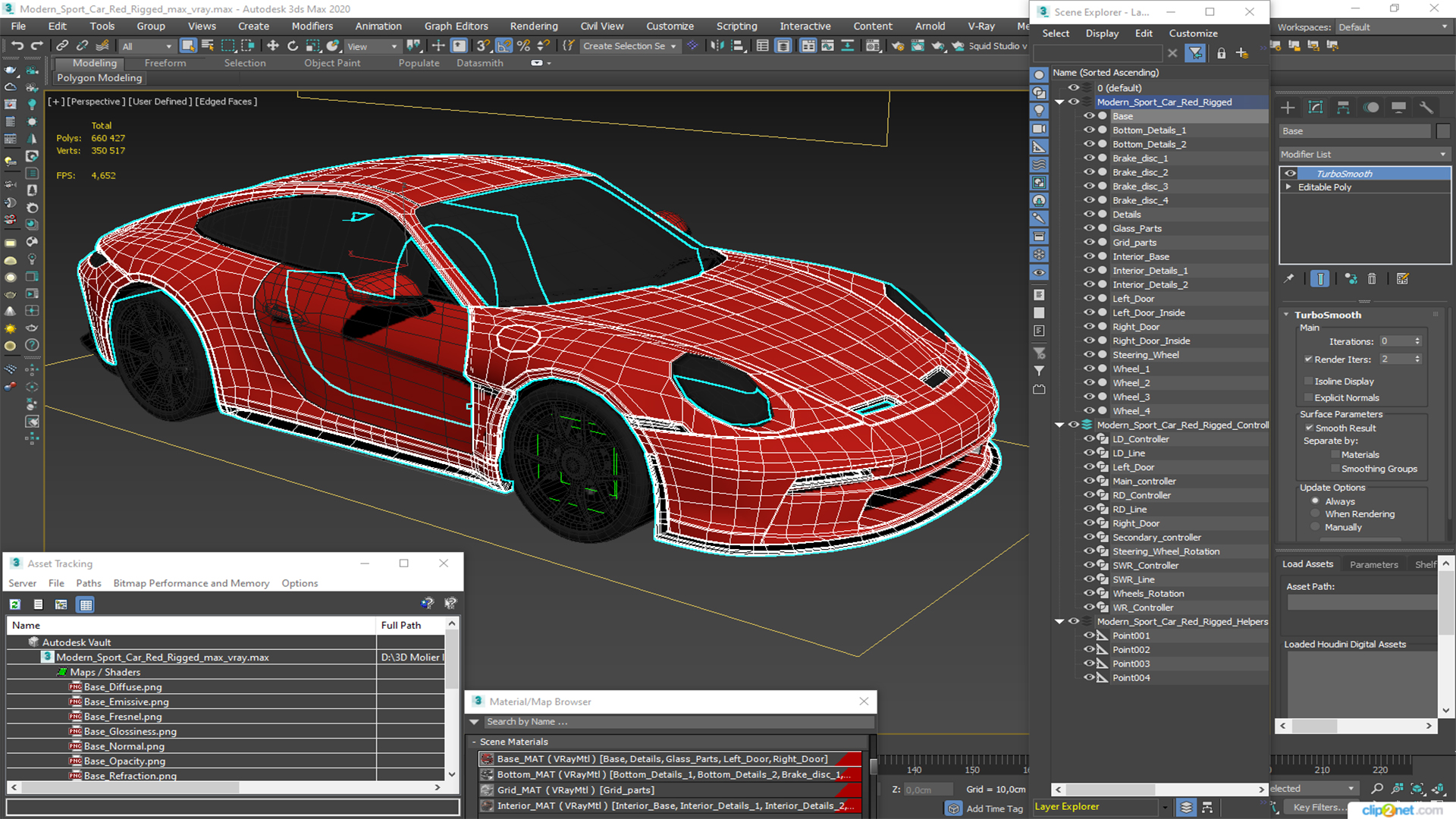Toggle visibility of Steering_Wheel object
Viewport: 1456px width, 819px height.
[1089, 355]
